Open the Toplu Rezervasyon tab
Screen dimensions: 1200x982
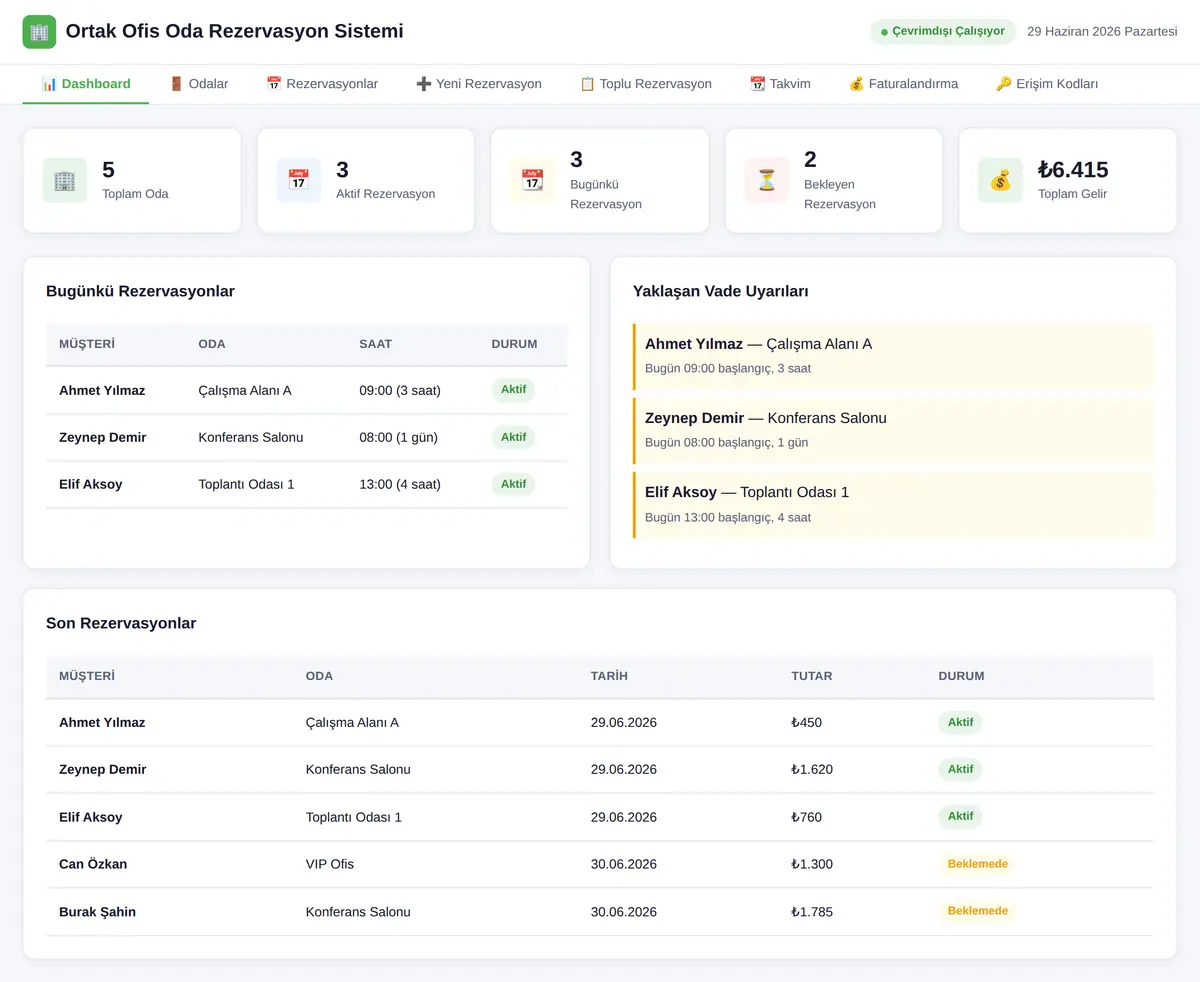coord(646,84)
